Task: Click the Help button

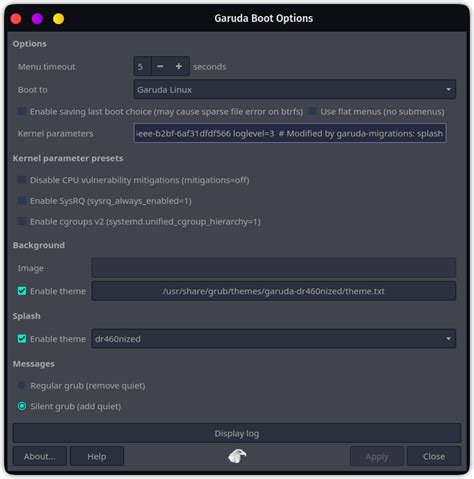Action: coord(97,456)
